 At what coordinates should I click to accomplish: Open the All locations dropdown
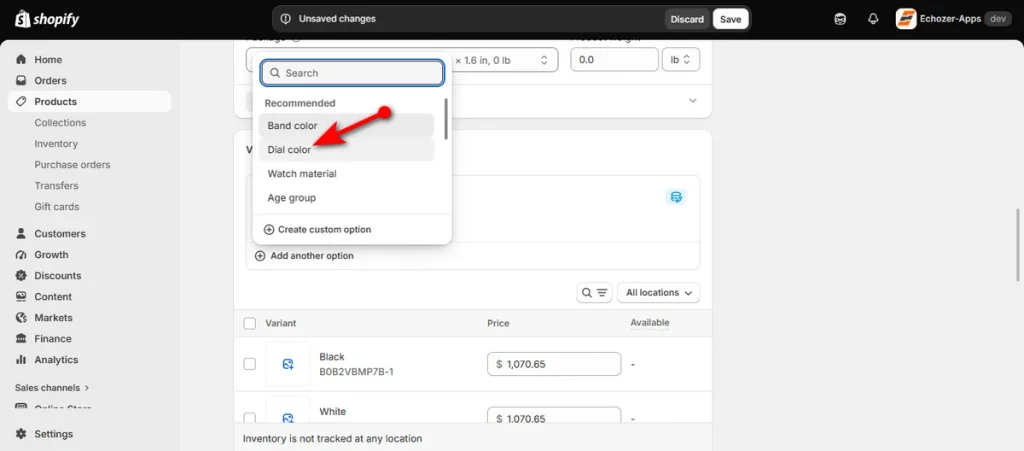click(x=658, y=293)
